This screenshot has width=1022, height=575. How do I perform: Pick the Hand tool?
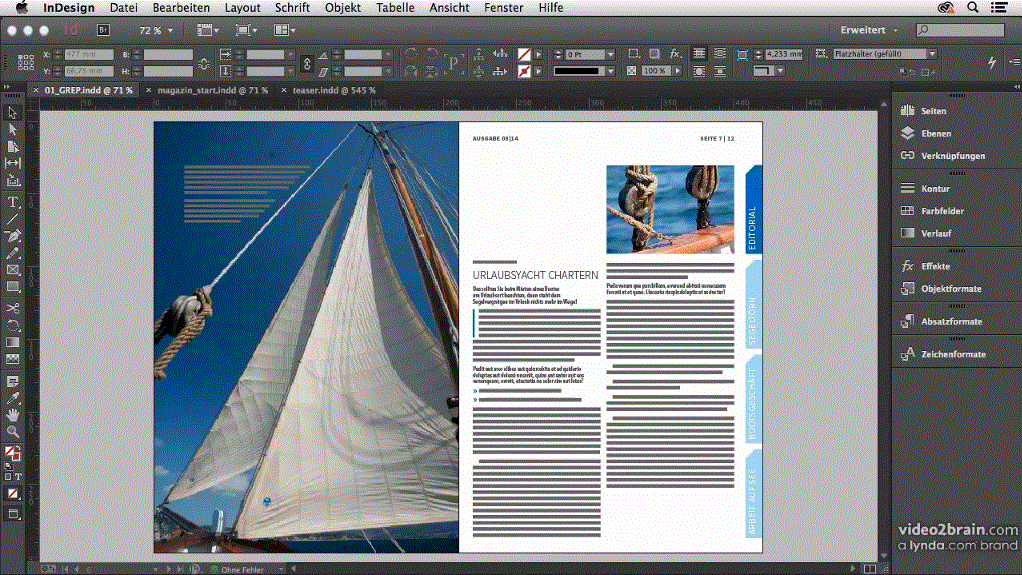point(13,414)
